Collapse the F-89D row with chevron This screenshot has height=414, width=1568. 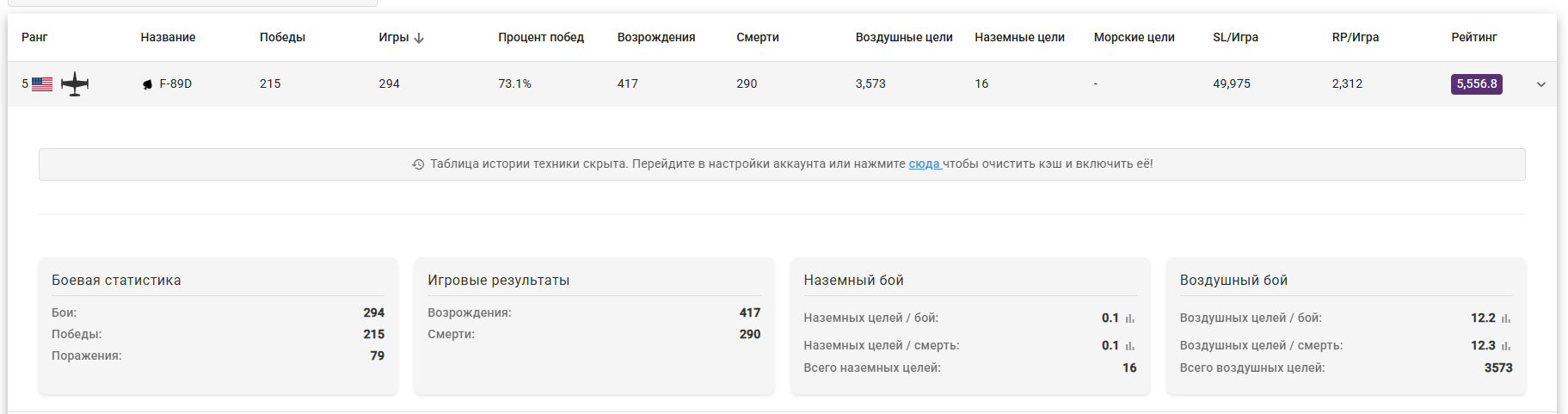click(1540, 84)
